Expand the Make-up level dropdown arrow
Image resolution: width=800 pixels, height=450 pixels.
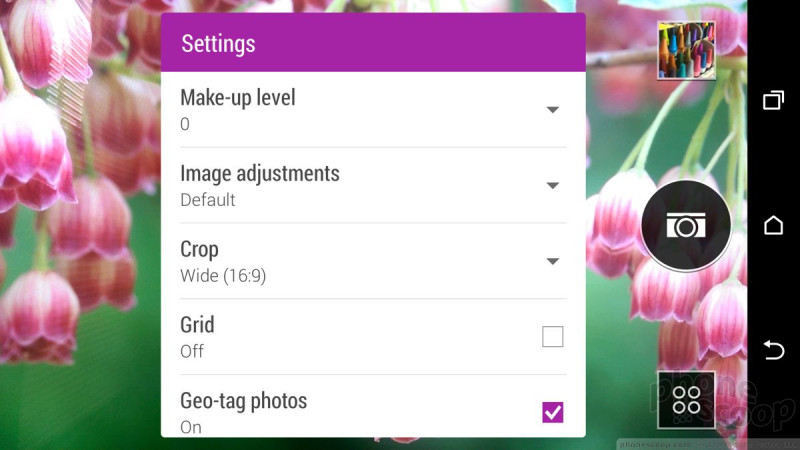click(553, 110)
